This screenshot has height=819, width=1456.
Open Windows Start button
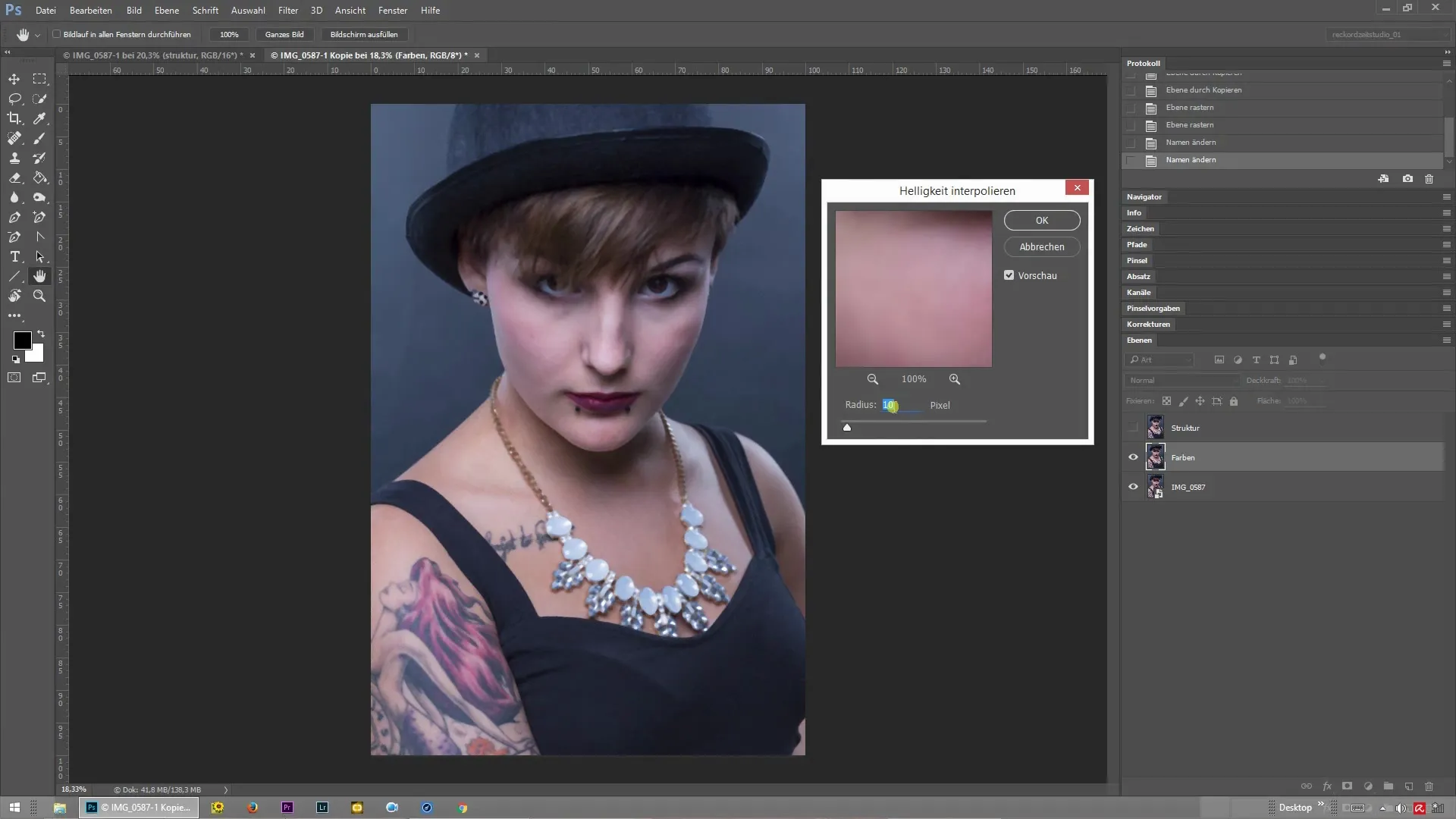(x=14, y=808)
